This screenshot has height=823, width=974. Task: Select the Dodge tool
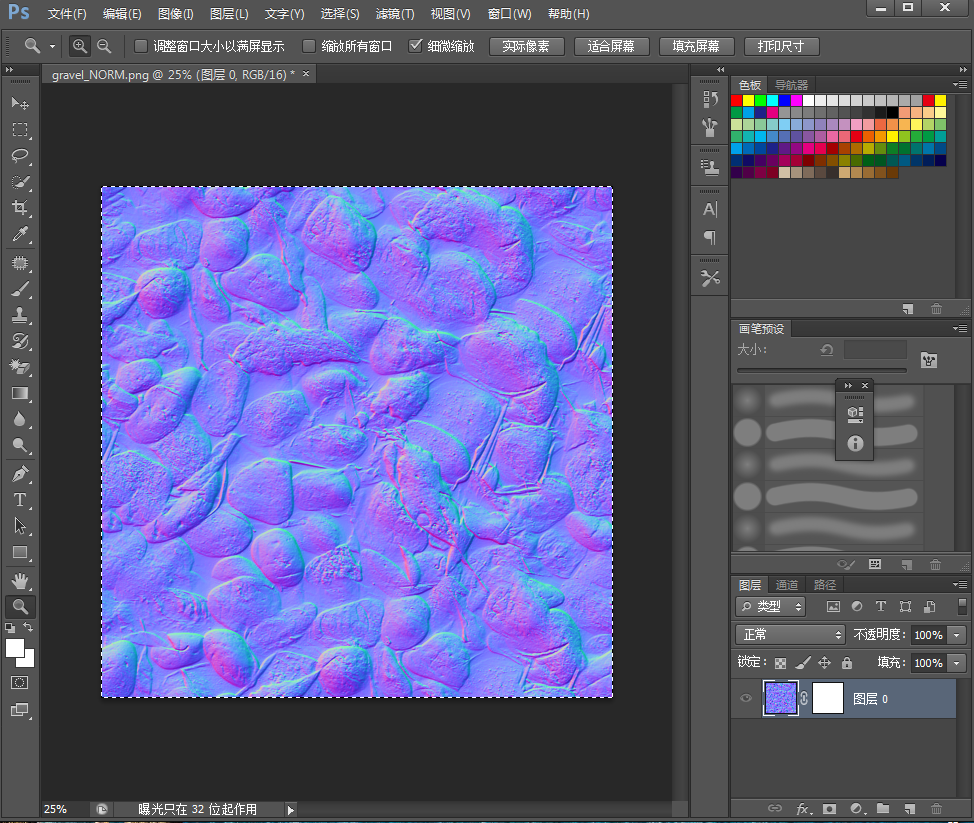tap(20, 445)
